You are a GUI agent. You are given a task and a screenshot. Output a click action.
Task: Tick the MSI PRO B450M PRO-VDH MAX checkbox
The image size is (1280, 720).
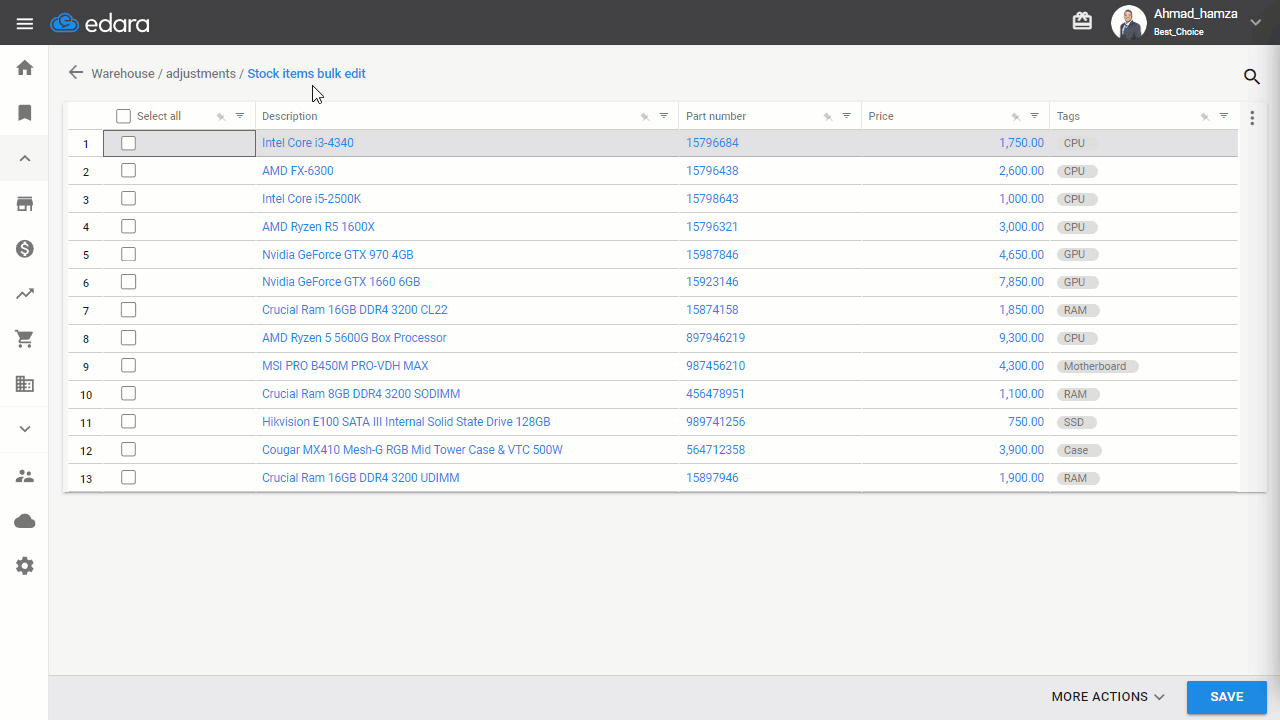(x=128, y=366)
